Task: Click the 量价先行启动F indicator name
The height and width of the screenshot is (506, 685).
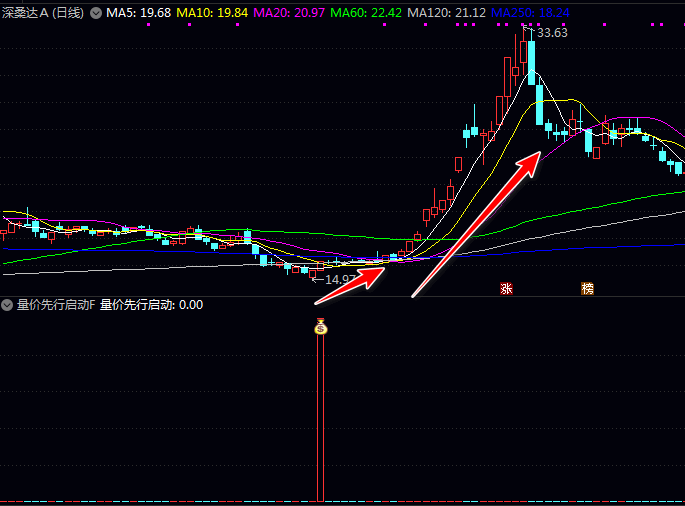Action: tap(55, 305)
